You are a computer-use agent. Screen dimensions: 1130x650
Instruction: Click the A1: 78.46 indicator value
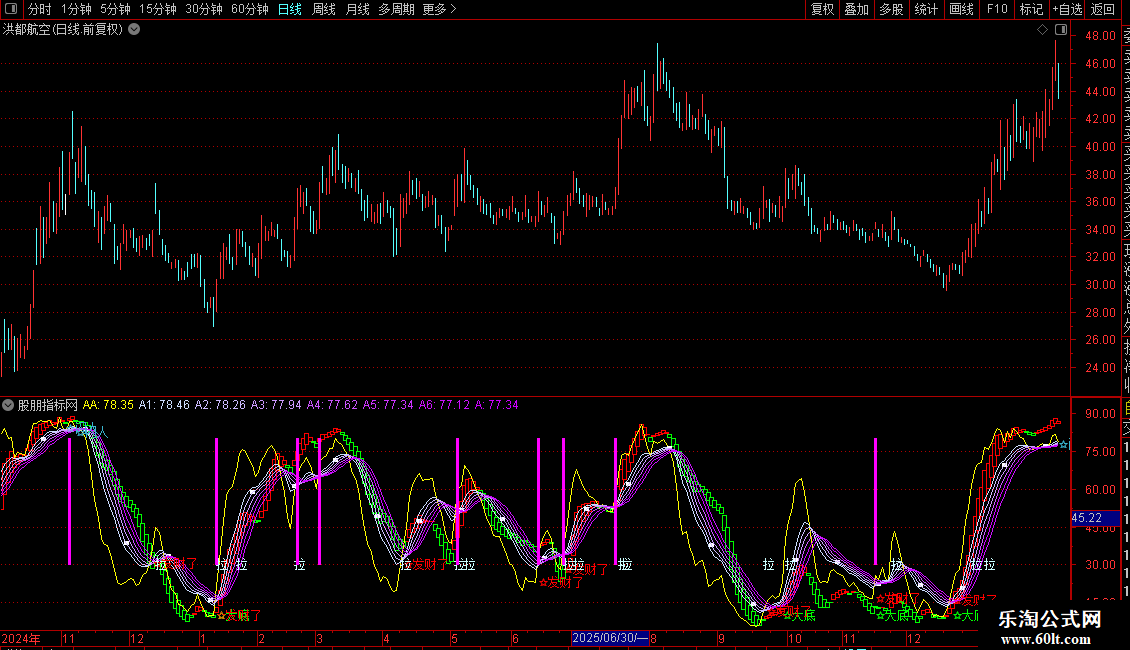pyautogui.click(x=164, y=405)
